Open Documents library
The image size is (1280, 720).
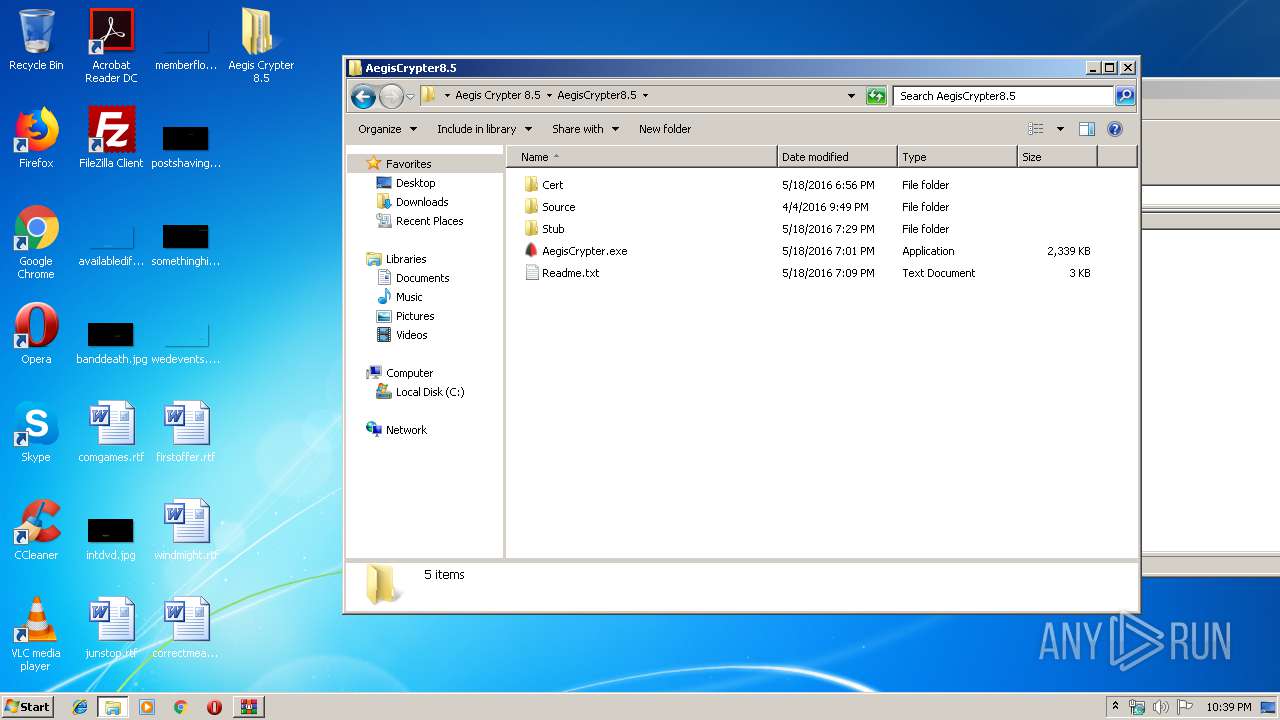(x=422, y=278)
